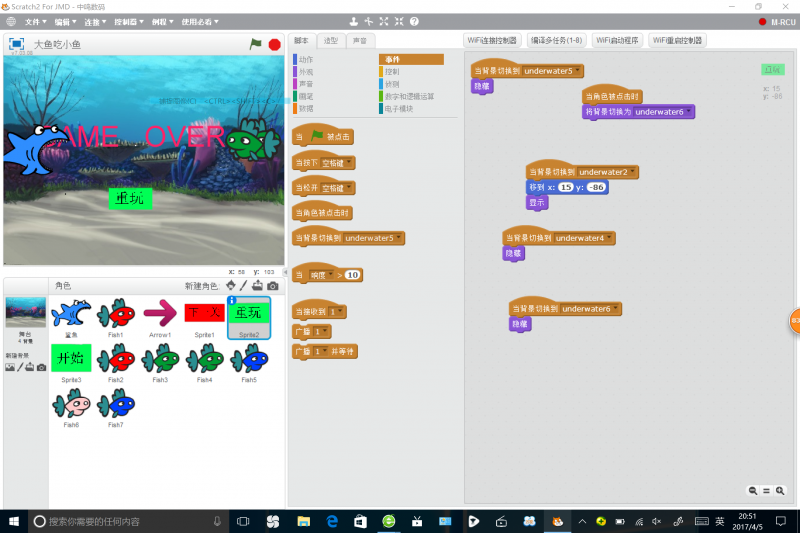The height and width of the screenshot is (533, 800).
Task: Click the M-RCU red connection indicator
Action: [762, 22]
